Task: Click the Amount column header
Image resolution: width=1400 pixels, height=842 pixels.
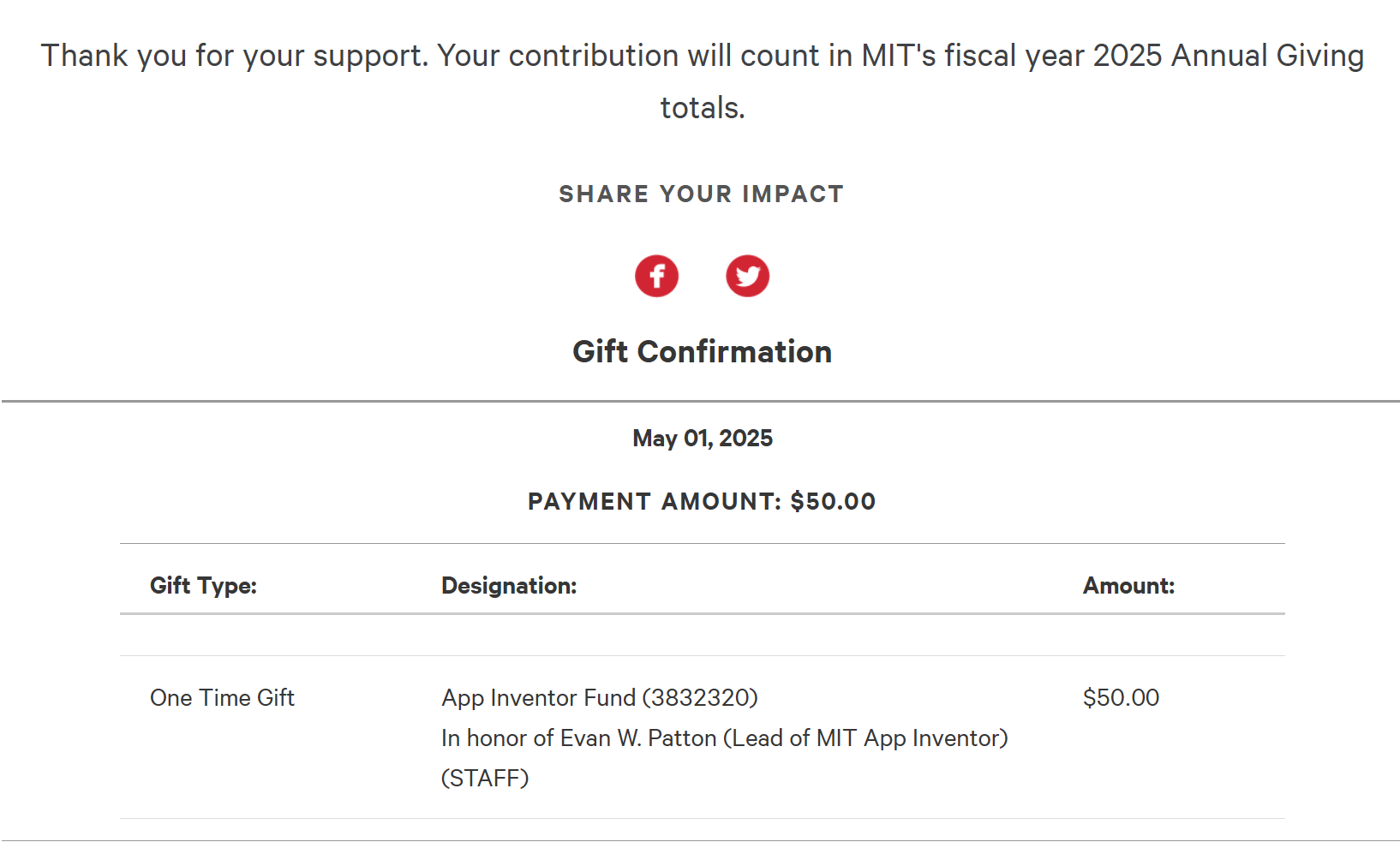Action: tap(1128, 586)
